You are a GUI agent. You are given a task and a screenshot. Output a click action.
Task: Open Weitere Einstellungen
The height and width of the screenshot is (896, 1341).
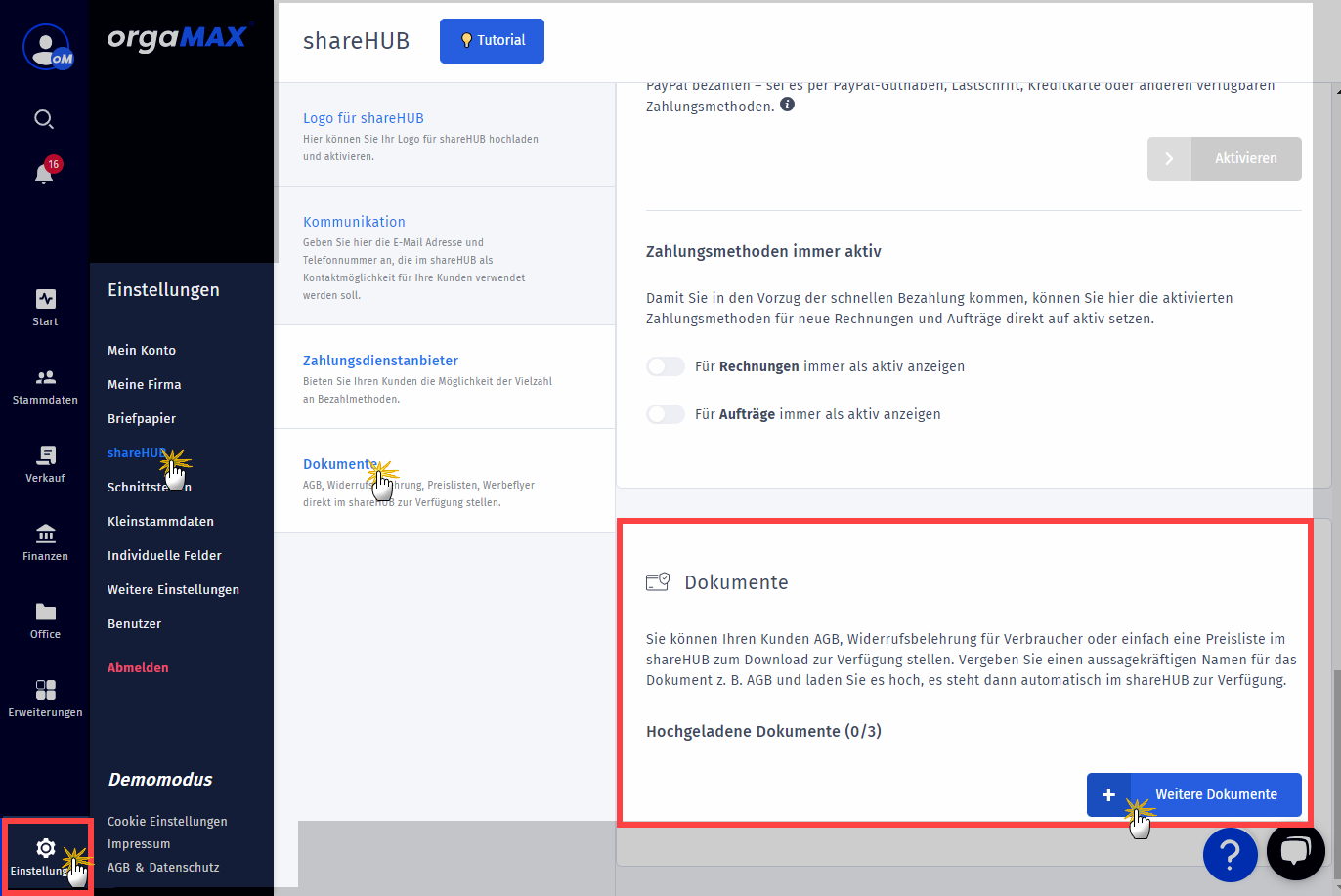coord(173,589)
